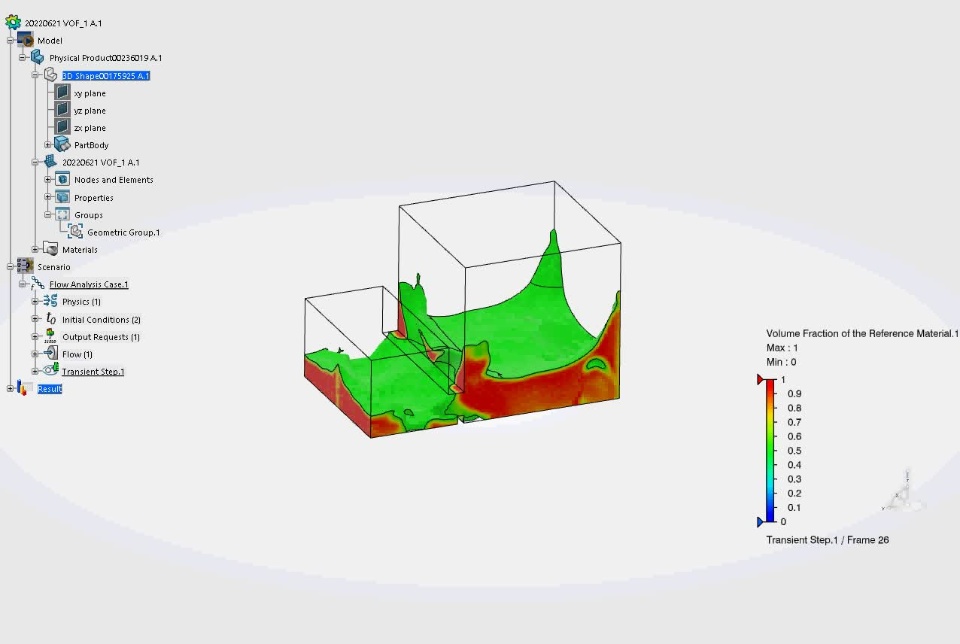Image resolution: width=960 pixels, height=644 pixels.
Task: Click the PartBody icon
Action: tap(62, 144)
